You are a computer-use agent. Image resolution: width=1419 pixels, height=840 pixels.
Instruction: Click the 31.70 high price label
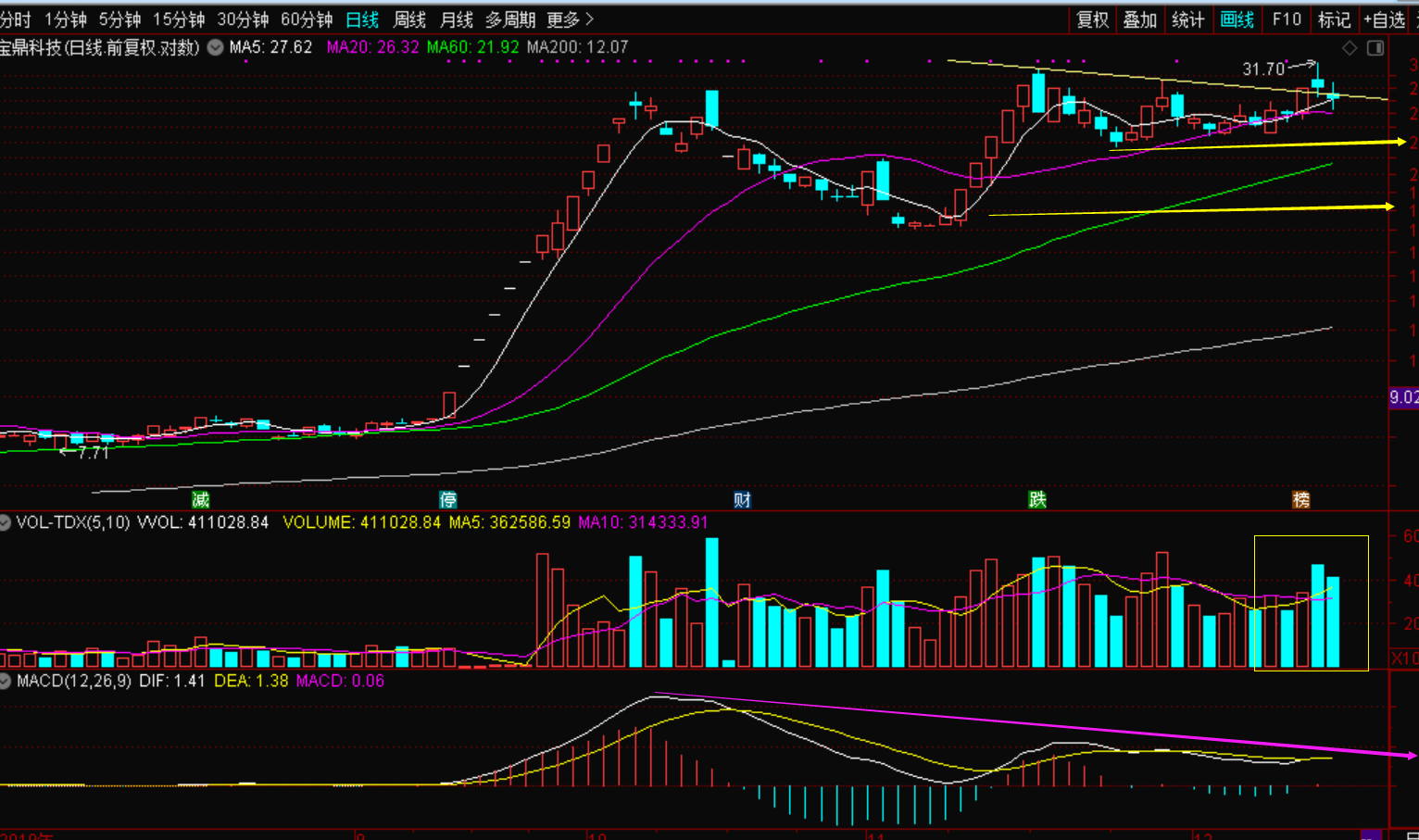(x=1263, y=69)
